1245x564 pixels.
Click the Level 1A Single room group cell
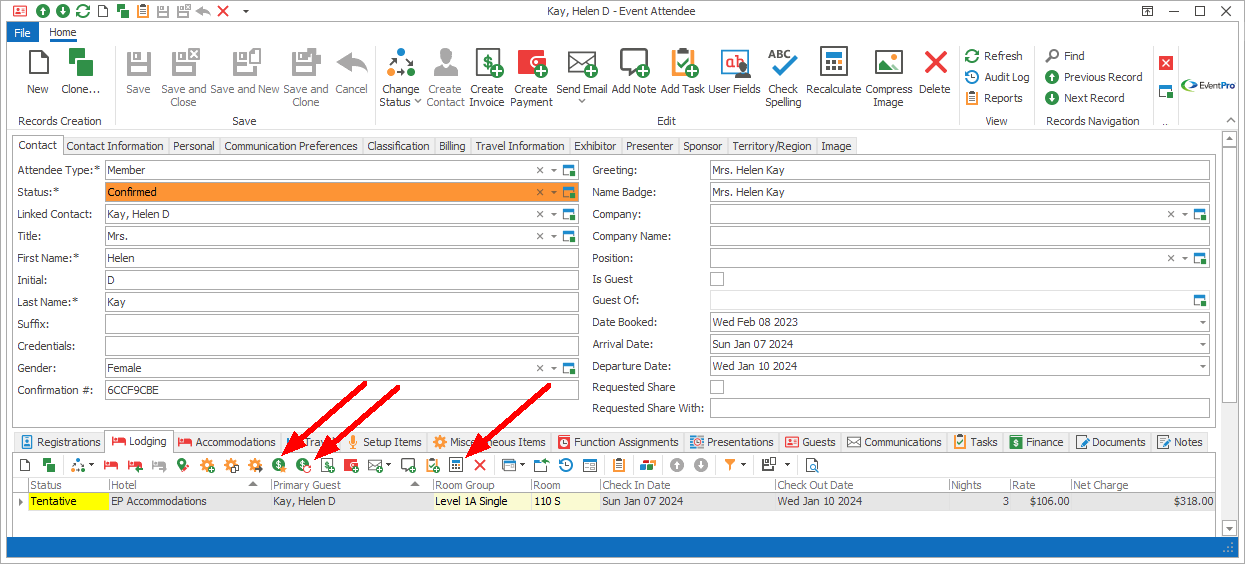coord(481,502)
